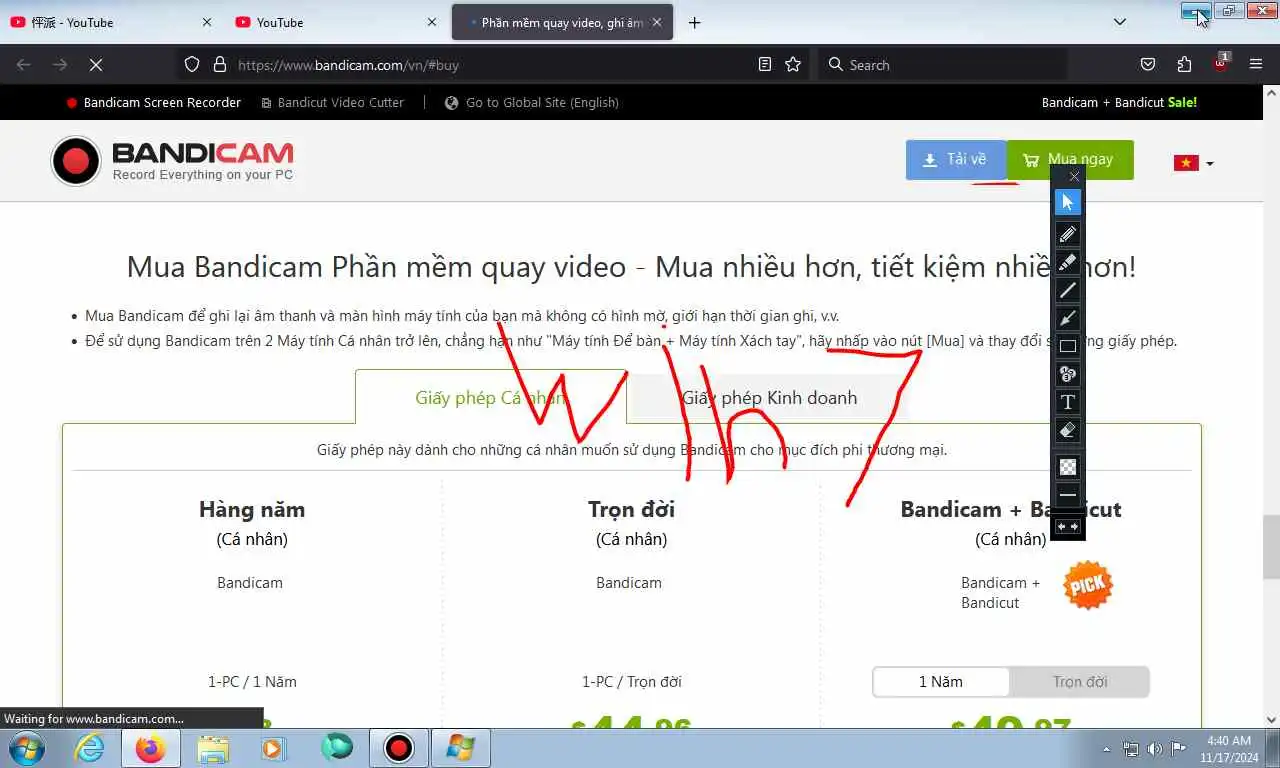Viewport: 1280px width, 768px height.
Task: Click the Firefox reload/stop button
Action: 96,64
